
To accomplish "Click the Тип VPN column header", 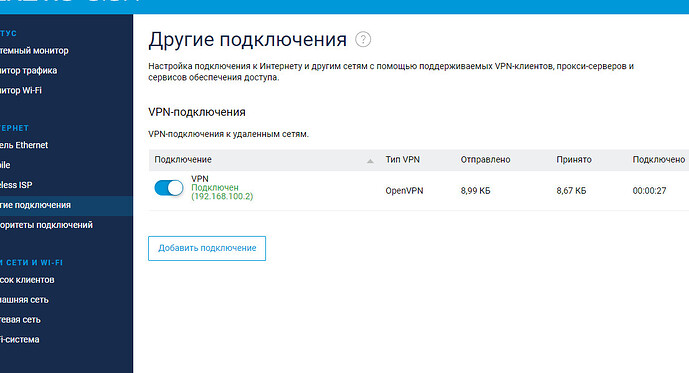I will [403, 159].
